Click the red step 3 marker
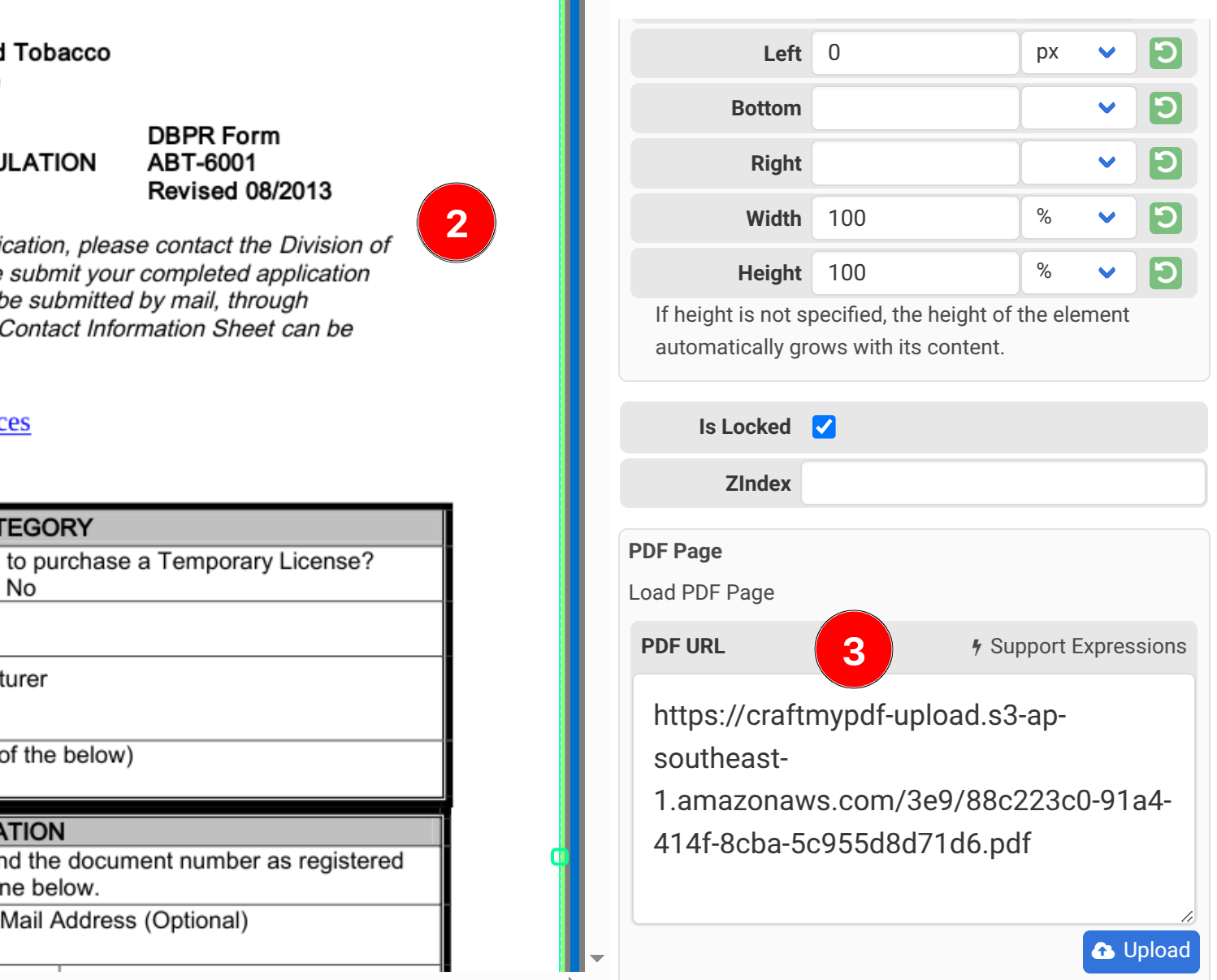This screenshot has height=980, width=1217. pyautogui.click(x=853, y=650)
